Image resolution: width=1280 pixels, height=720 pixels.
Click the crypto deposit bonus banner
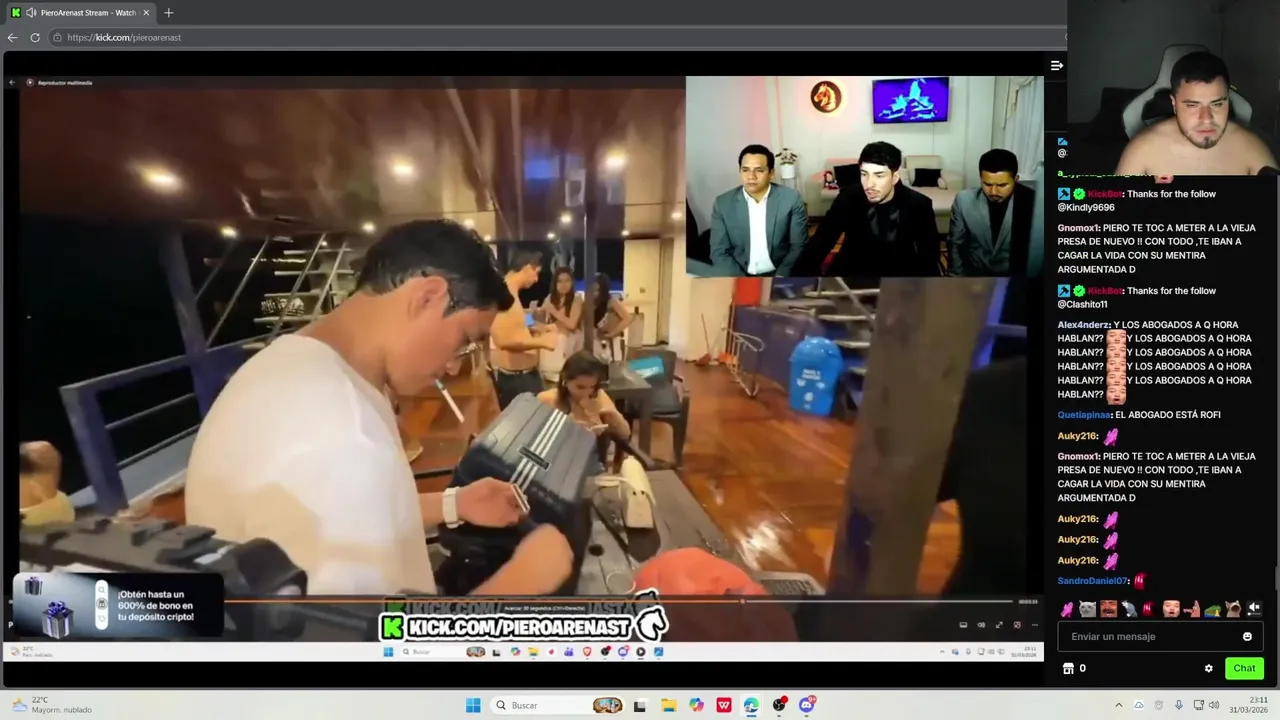(118, 606)
